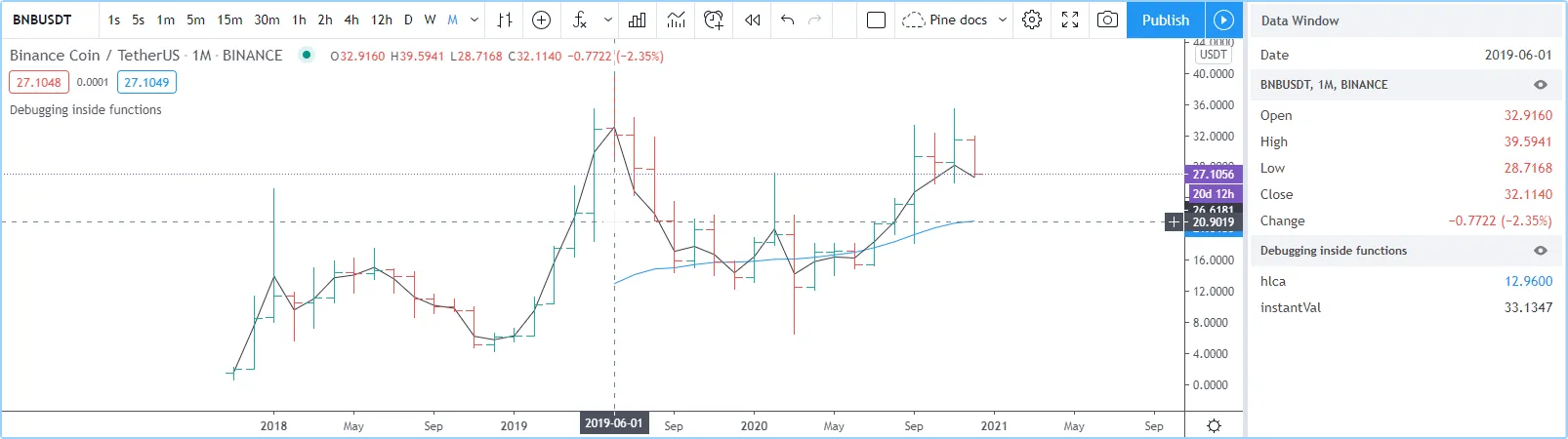Select the 5s timeframe
The image size is (1568, 439).
point(139,20)
